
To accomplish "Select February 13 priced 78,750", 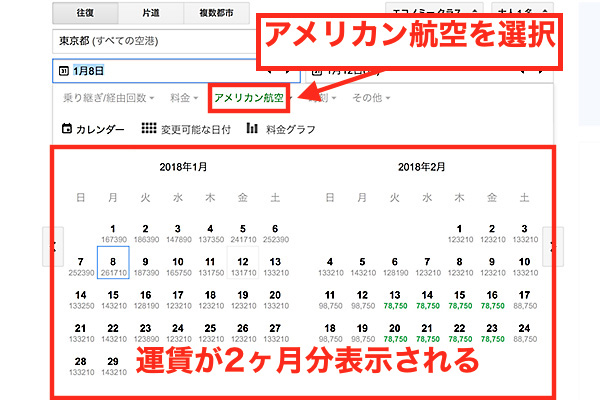I will point(395,300).
